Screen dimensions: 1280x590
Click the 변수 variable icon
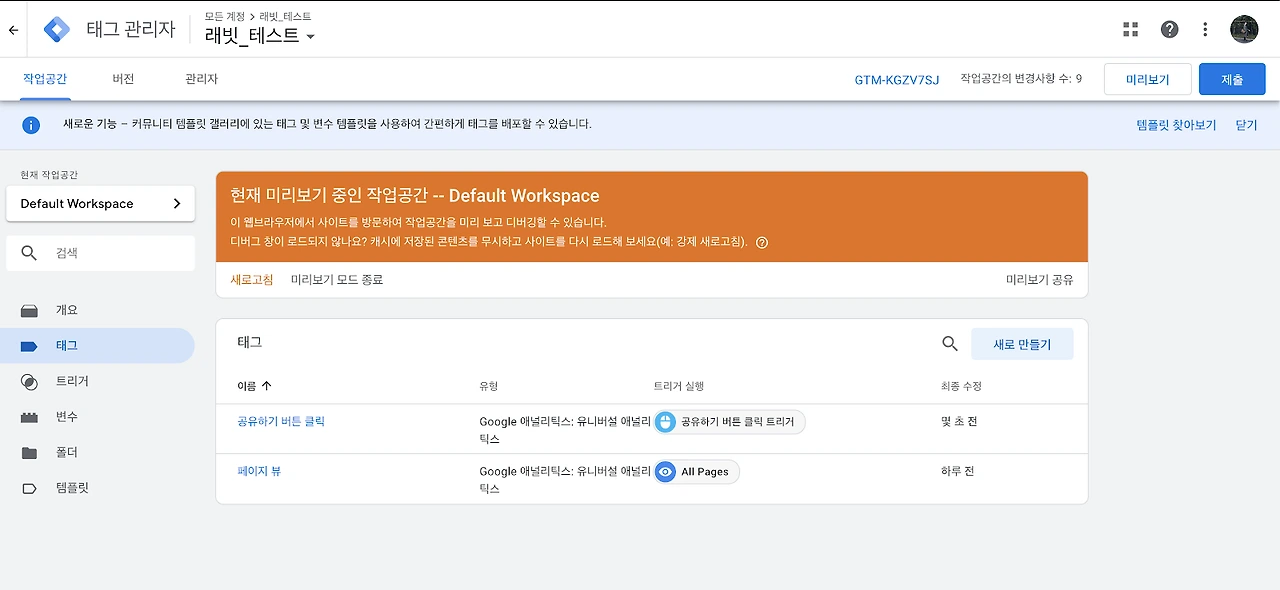29,417
